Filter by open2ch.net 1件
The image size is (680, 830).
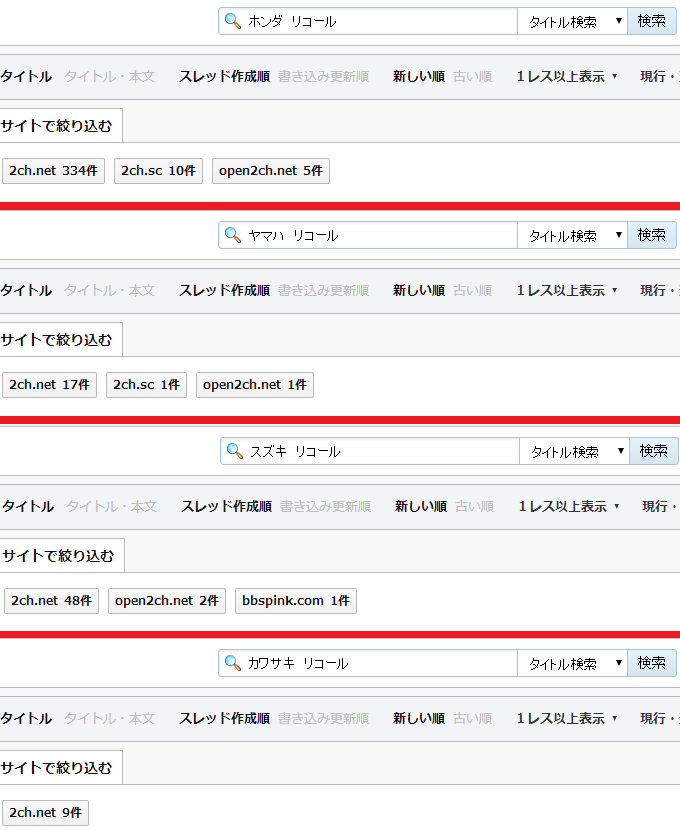pos(255,385)
